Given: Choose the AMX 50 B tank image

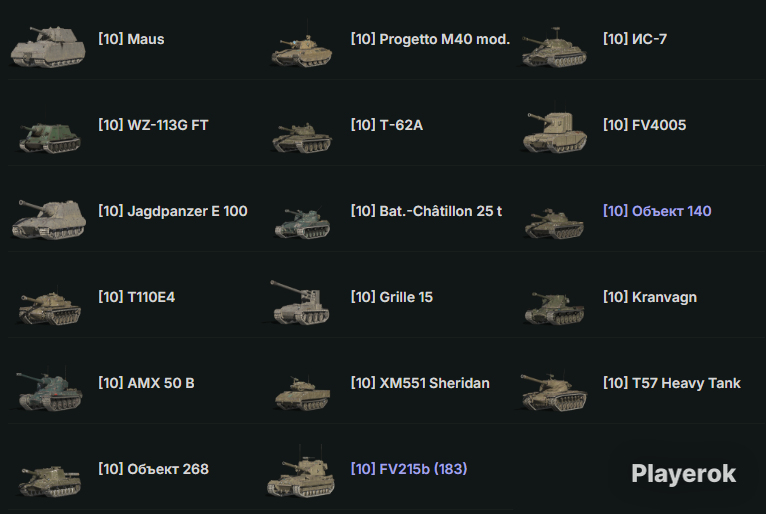Looking at the screenshot, I should click(49, 390).
